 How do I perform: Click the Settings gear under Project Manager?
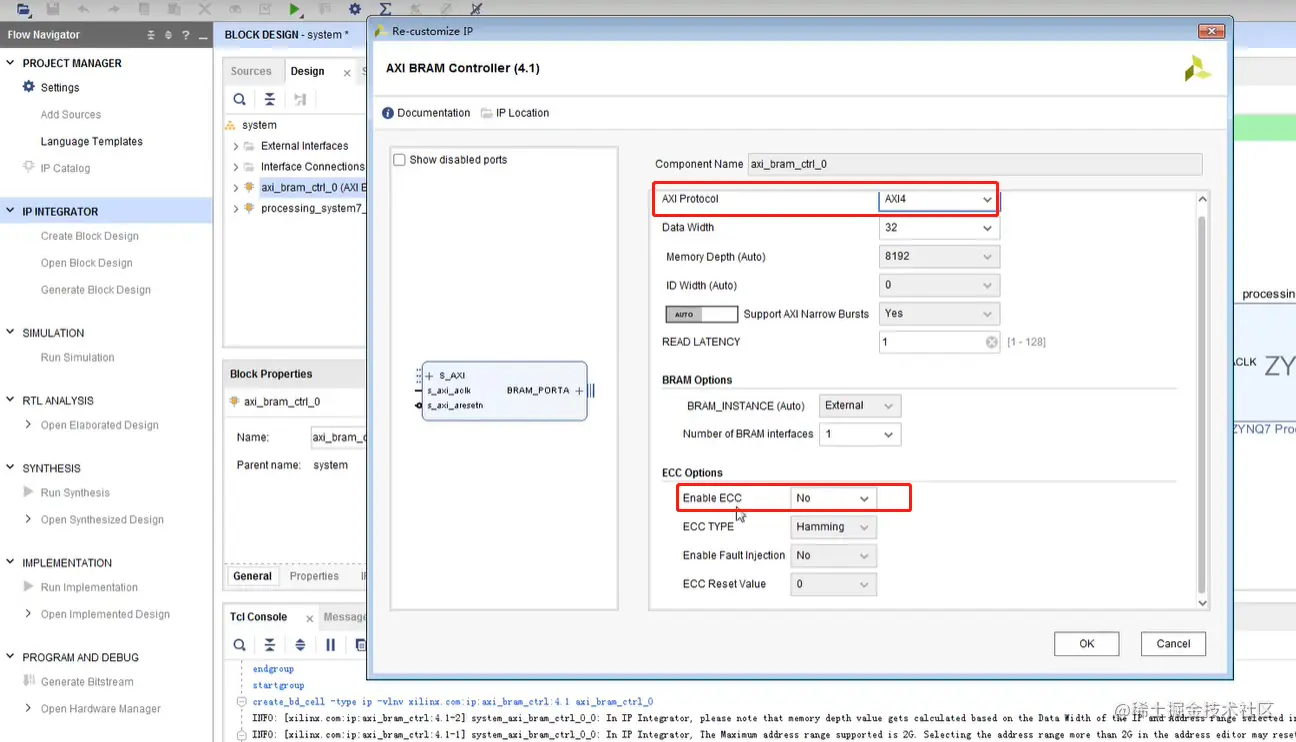pos(29,87)
